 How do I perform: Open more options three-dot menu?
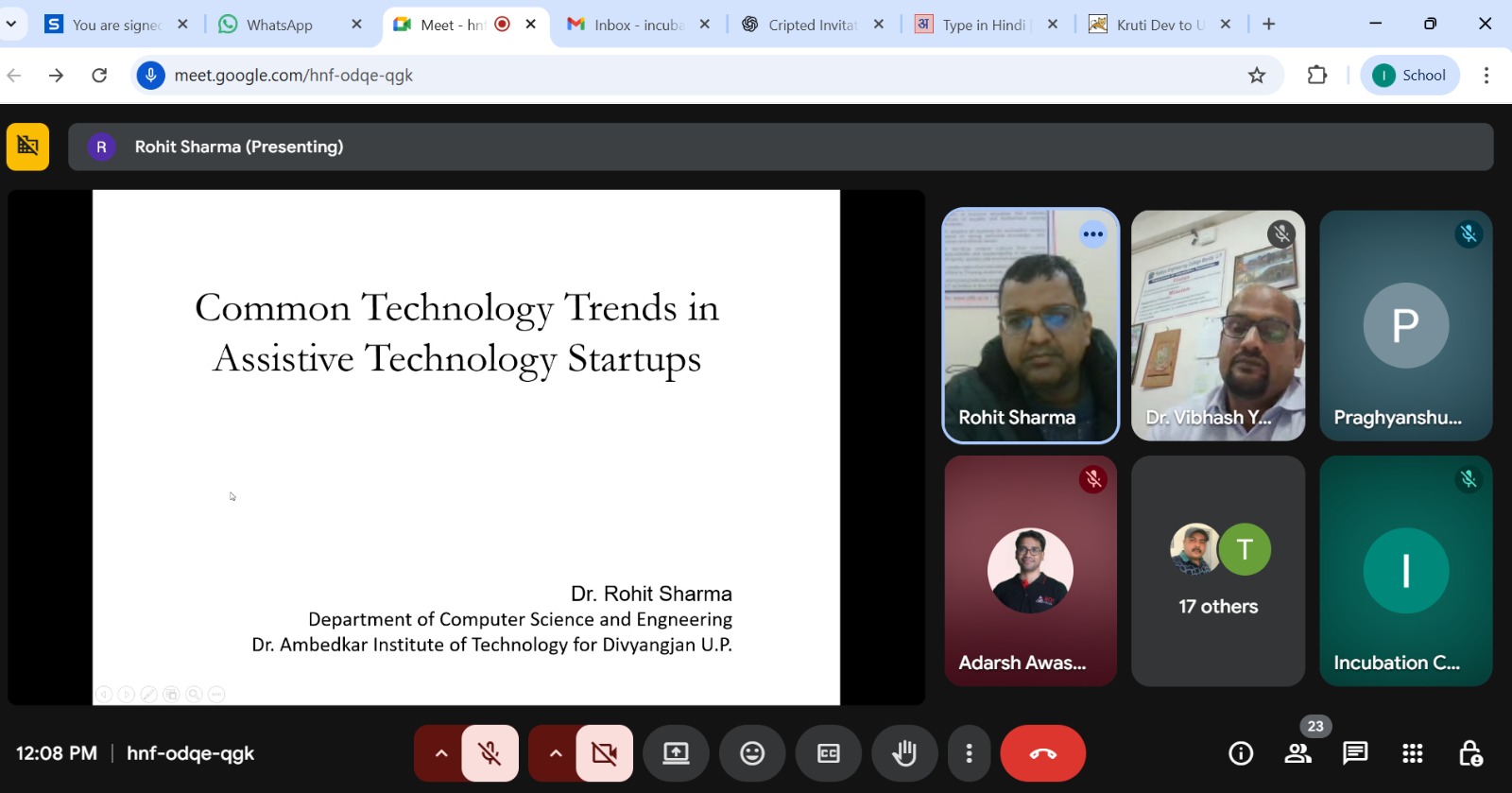pos(969,753)
